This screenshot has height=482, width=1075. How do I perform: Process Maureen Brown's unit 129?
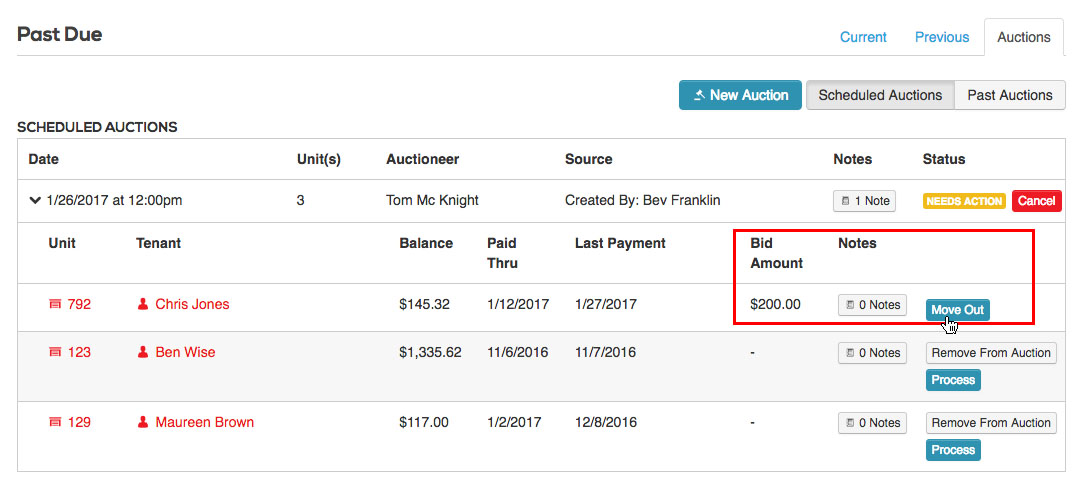pyautogui.click(x=953, y=450)
